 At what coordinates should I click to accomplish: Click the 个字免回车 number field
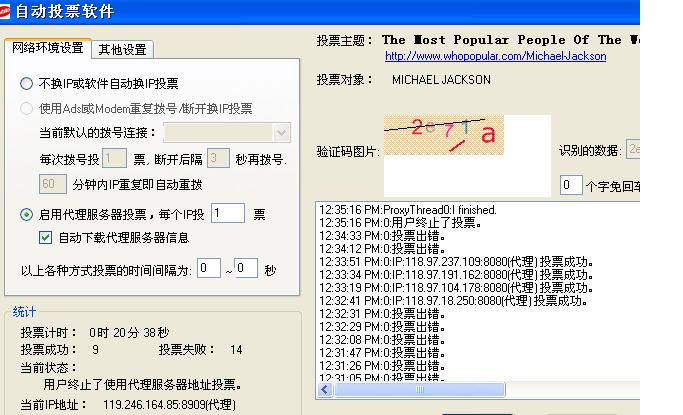click(x=570, y=185)
